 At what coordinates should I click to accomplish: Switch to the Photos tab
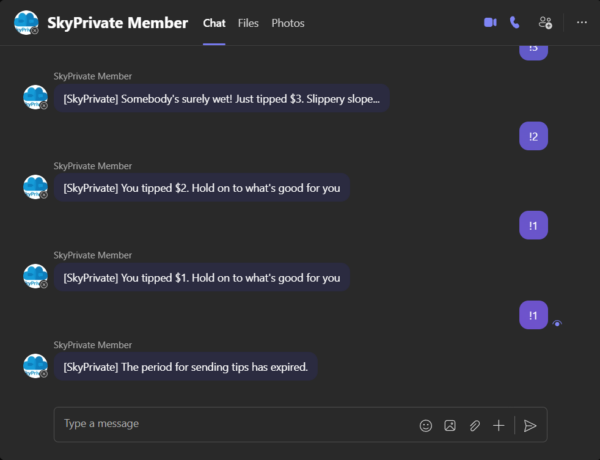pos(288,23)
